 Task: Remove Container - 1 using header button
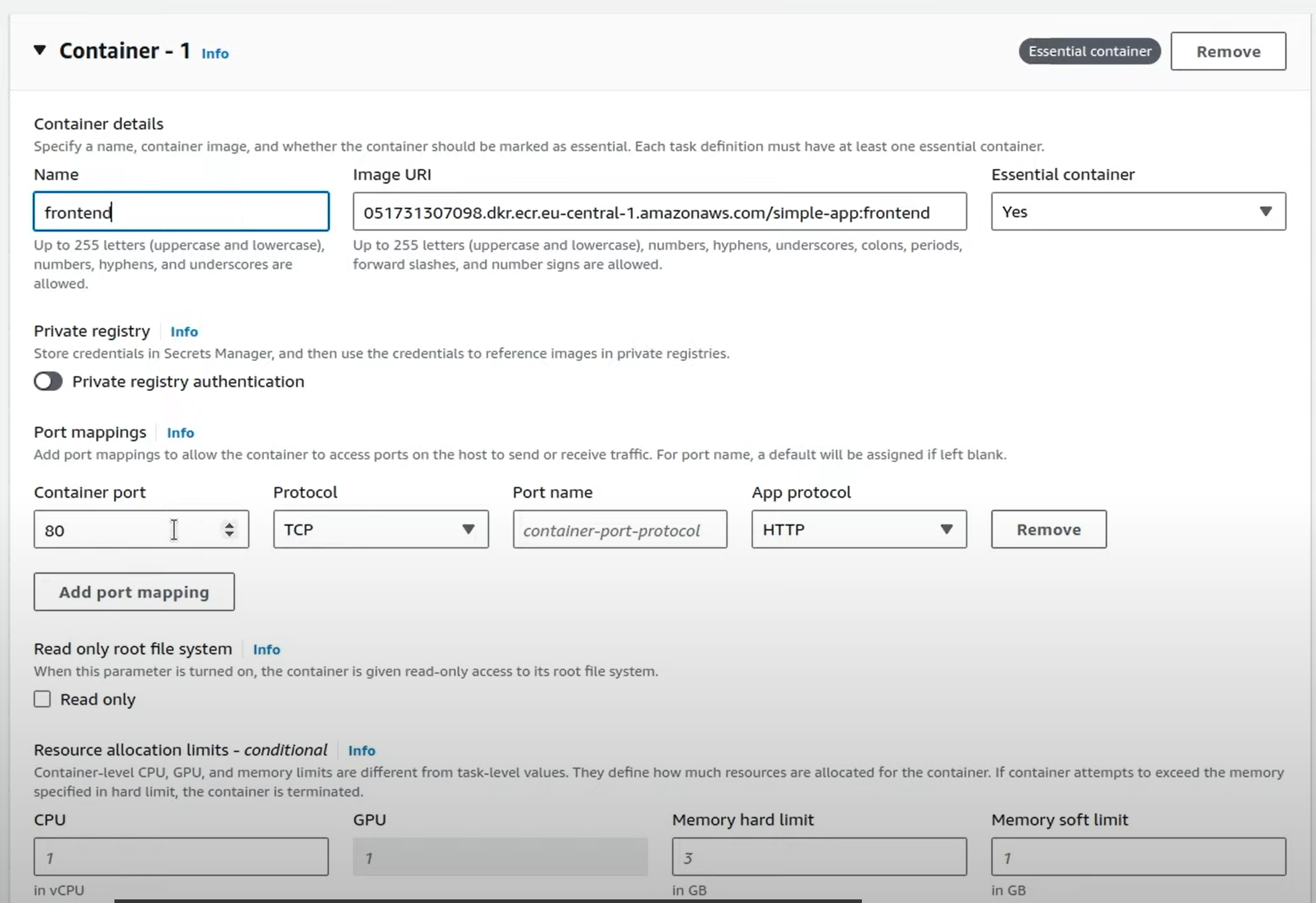coord(1227,52)
